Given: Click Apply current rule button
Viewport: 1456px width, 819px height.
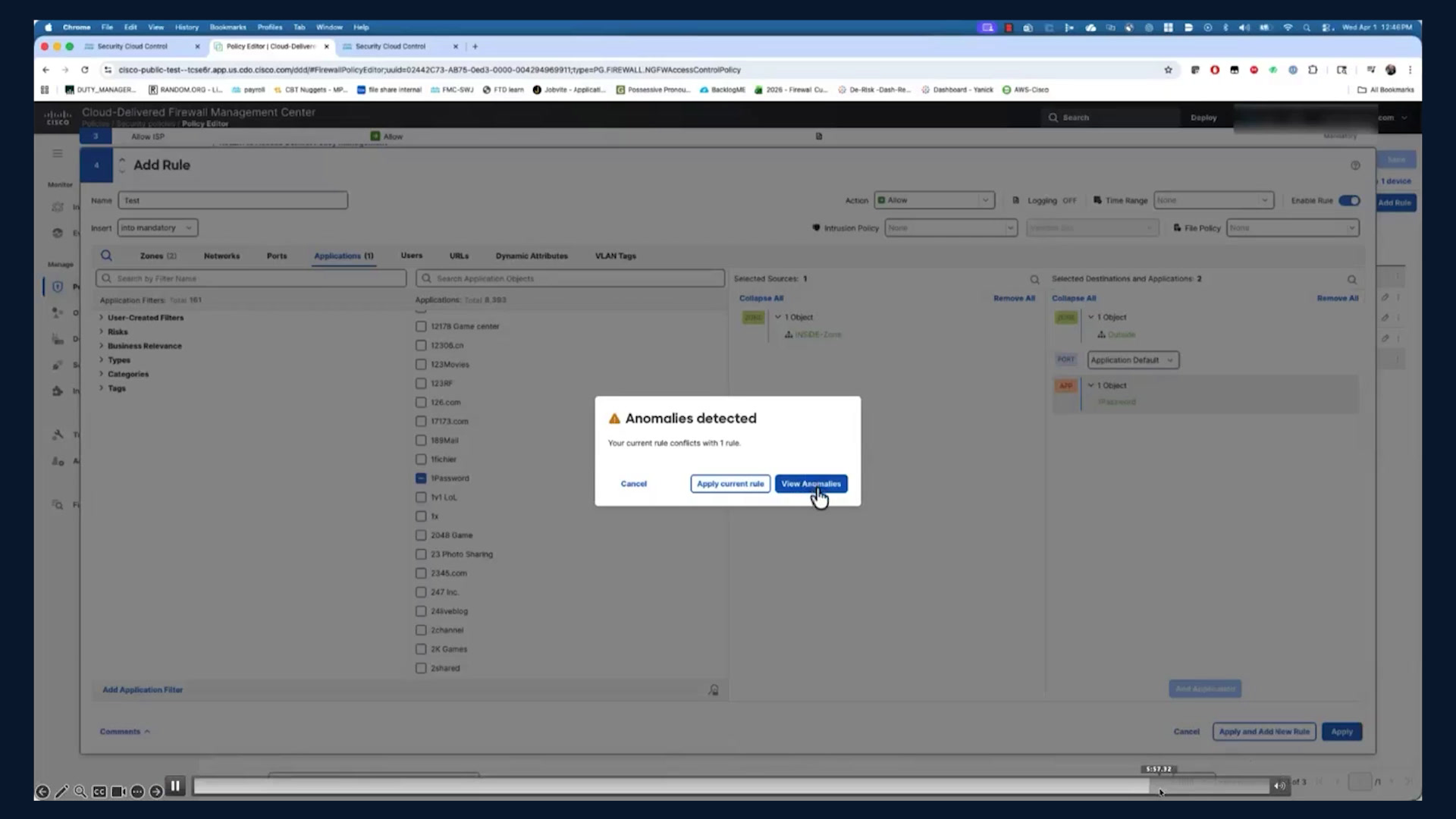Looking at the screenshot, I should (x=730, y=484).
